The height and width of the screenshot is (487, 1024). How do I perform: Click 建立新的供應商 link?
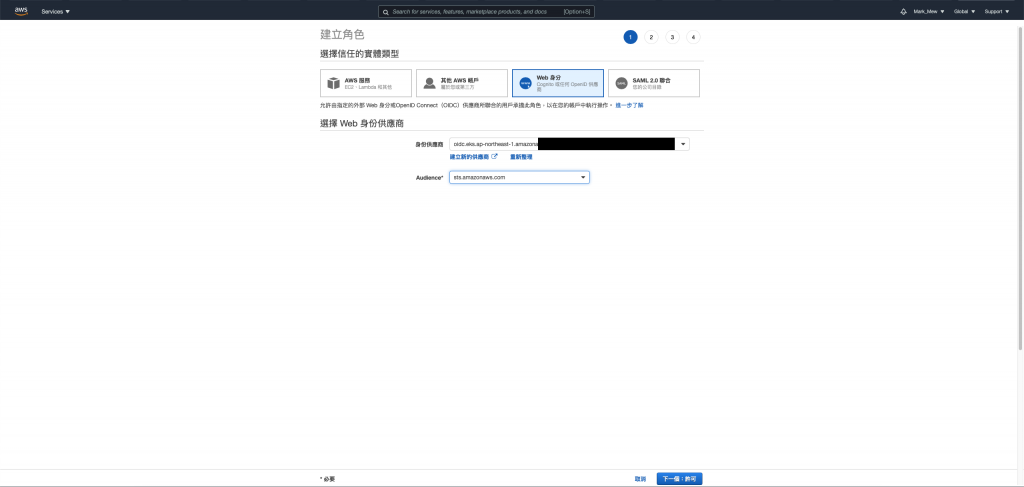[x=469, y=157]
